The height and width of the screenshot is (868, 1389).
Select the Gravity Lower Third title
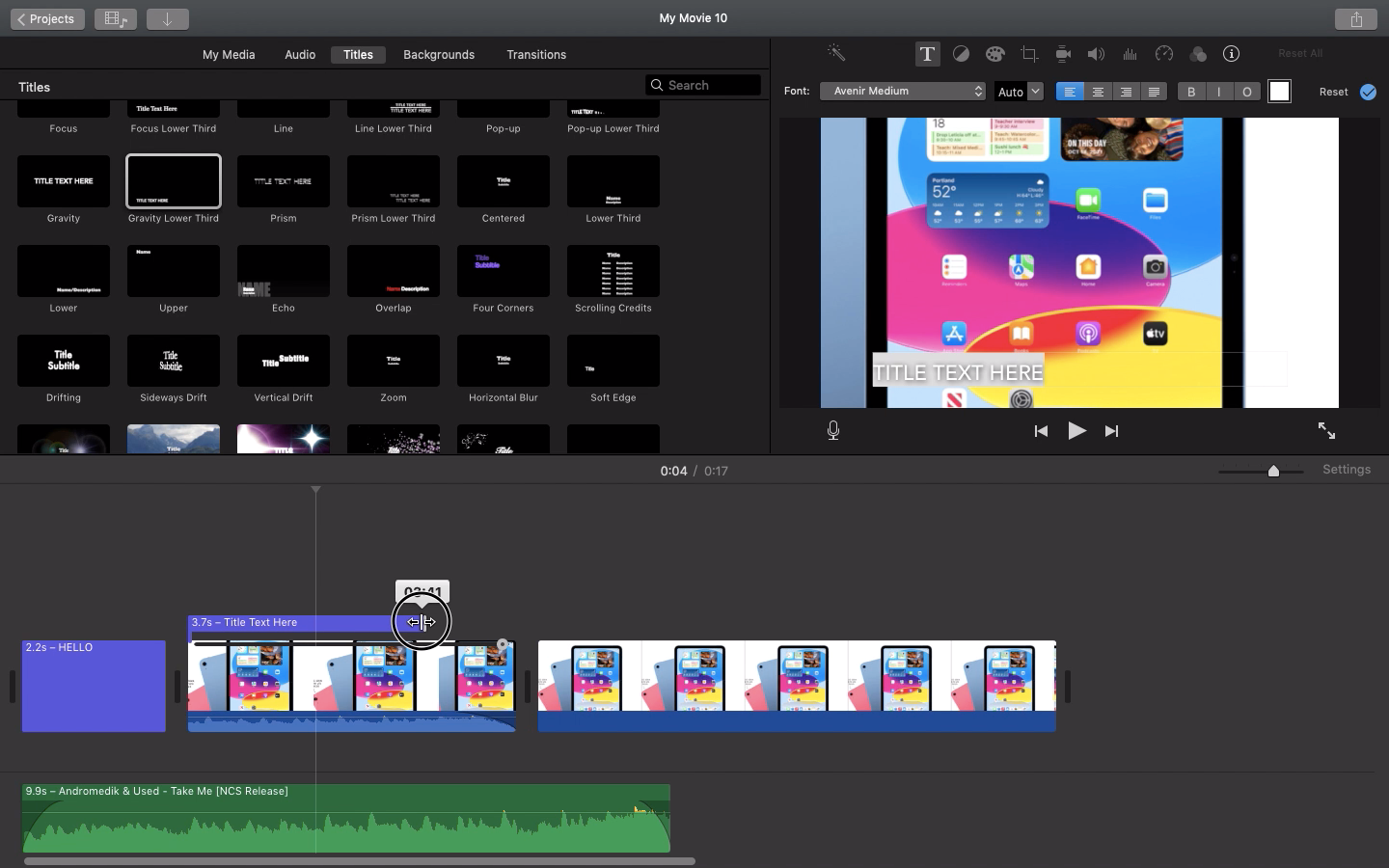[174, 180]
